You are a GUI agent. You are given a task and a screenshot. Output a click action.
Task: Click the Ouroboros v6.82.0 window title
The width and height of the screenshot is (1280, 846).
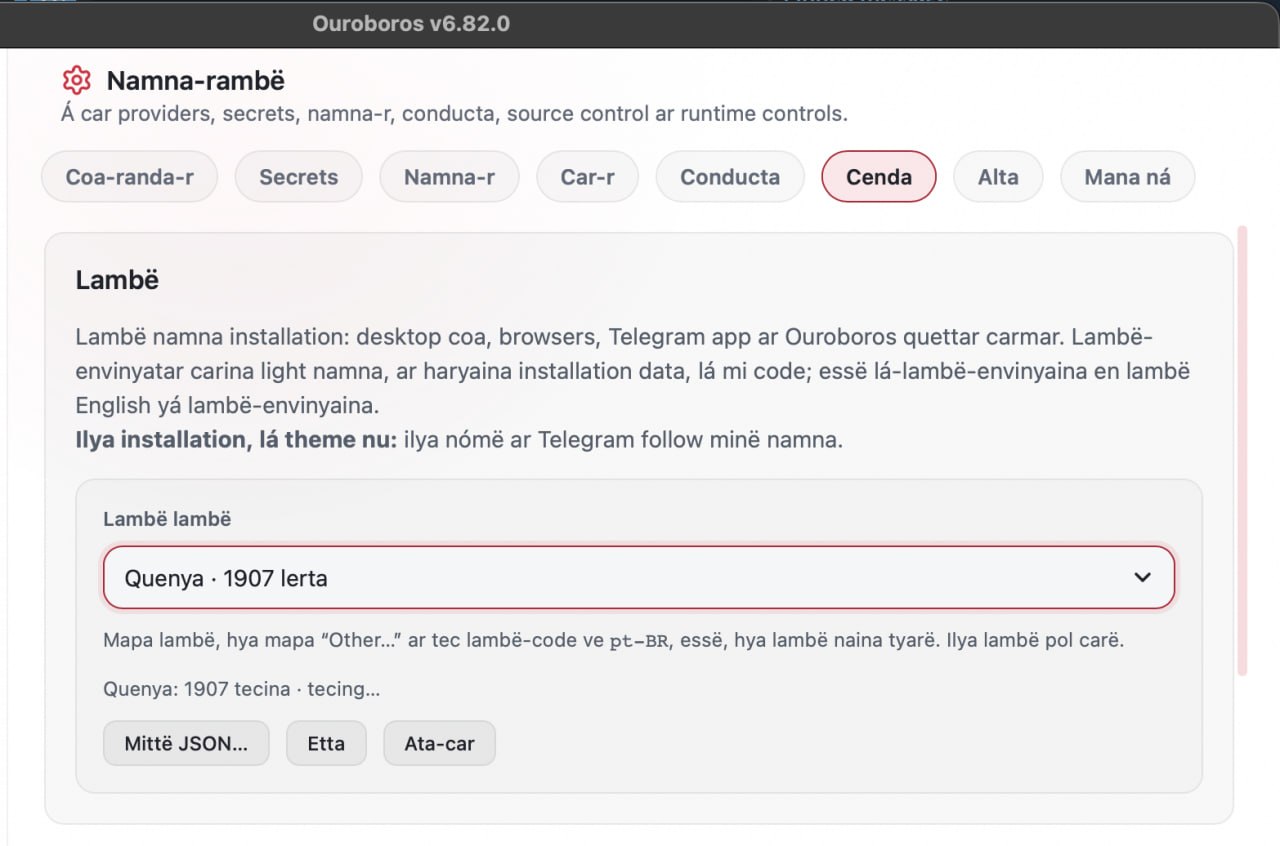(411, 23)
